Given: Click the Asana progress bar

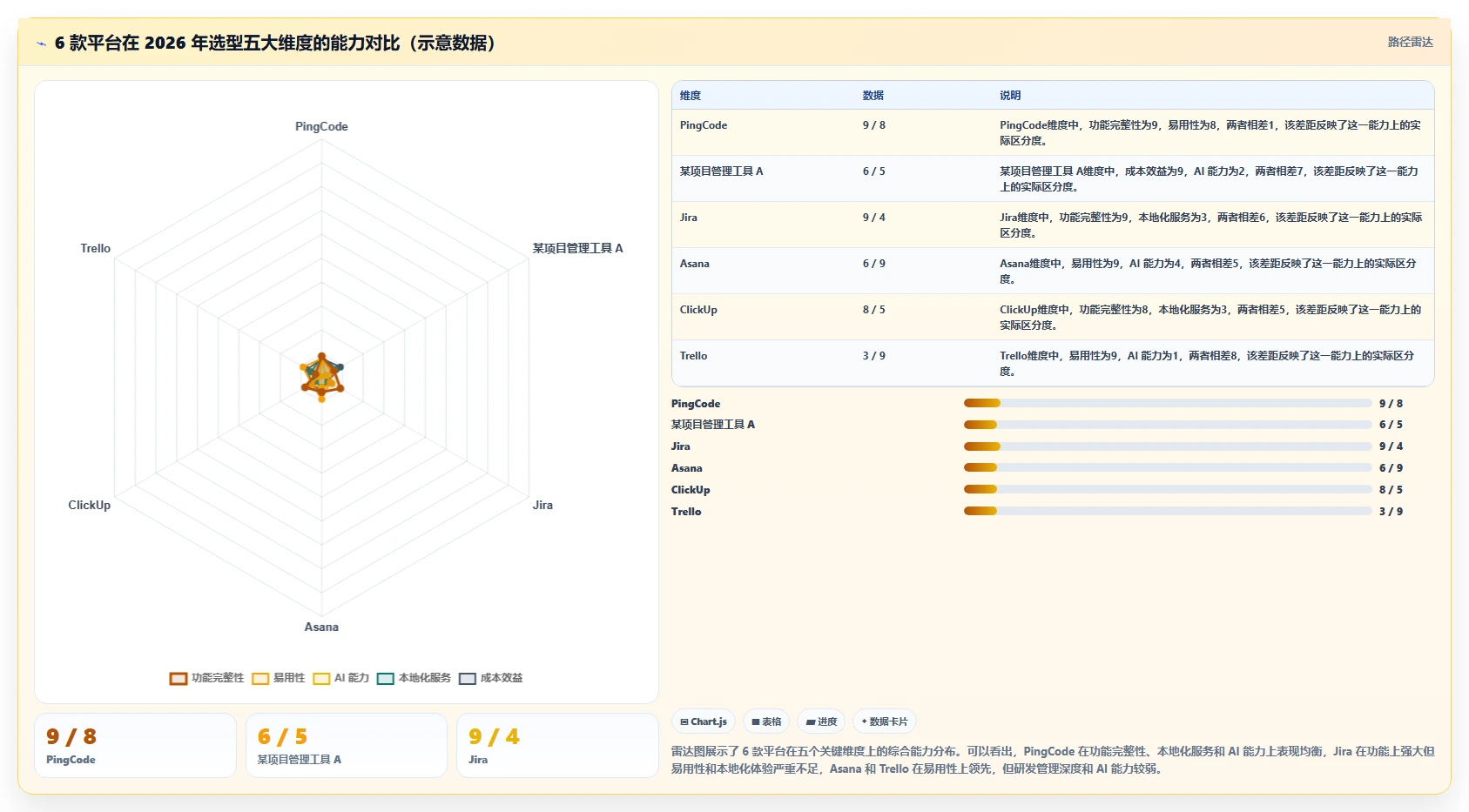Looking at the screenshot, I should pos(1168,468).
